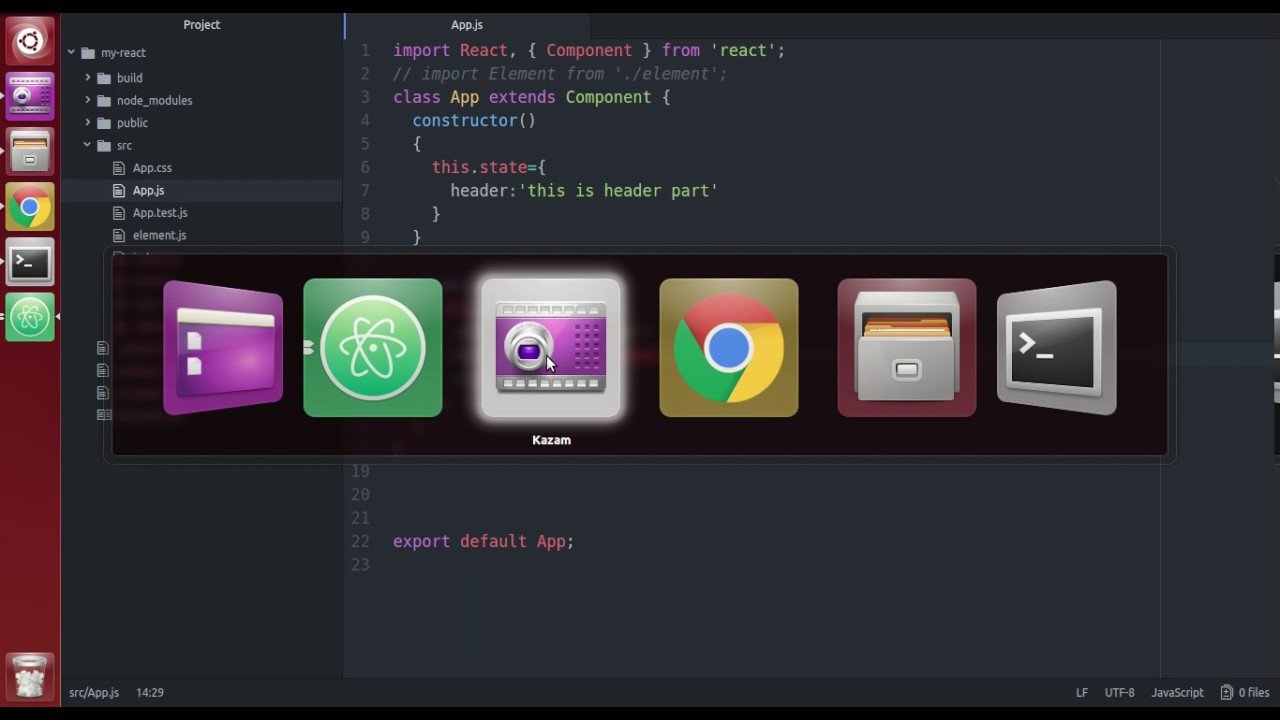Open Files from the Ubuntu launcher
The image size is (1280, 720).
pyautogui.click(x=30, y=152)
